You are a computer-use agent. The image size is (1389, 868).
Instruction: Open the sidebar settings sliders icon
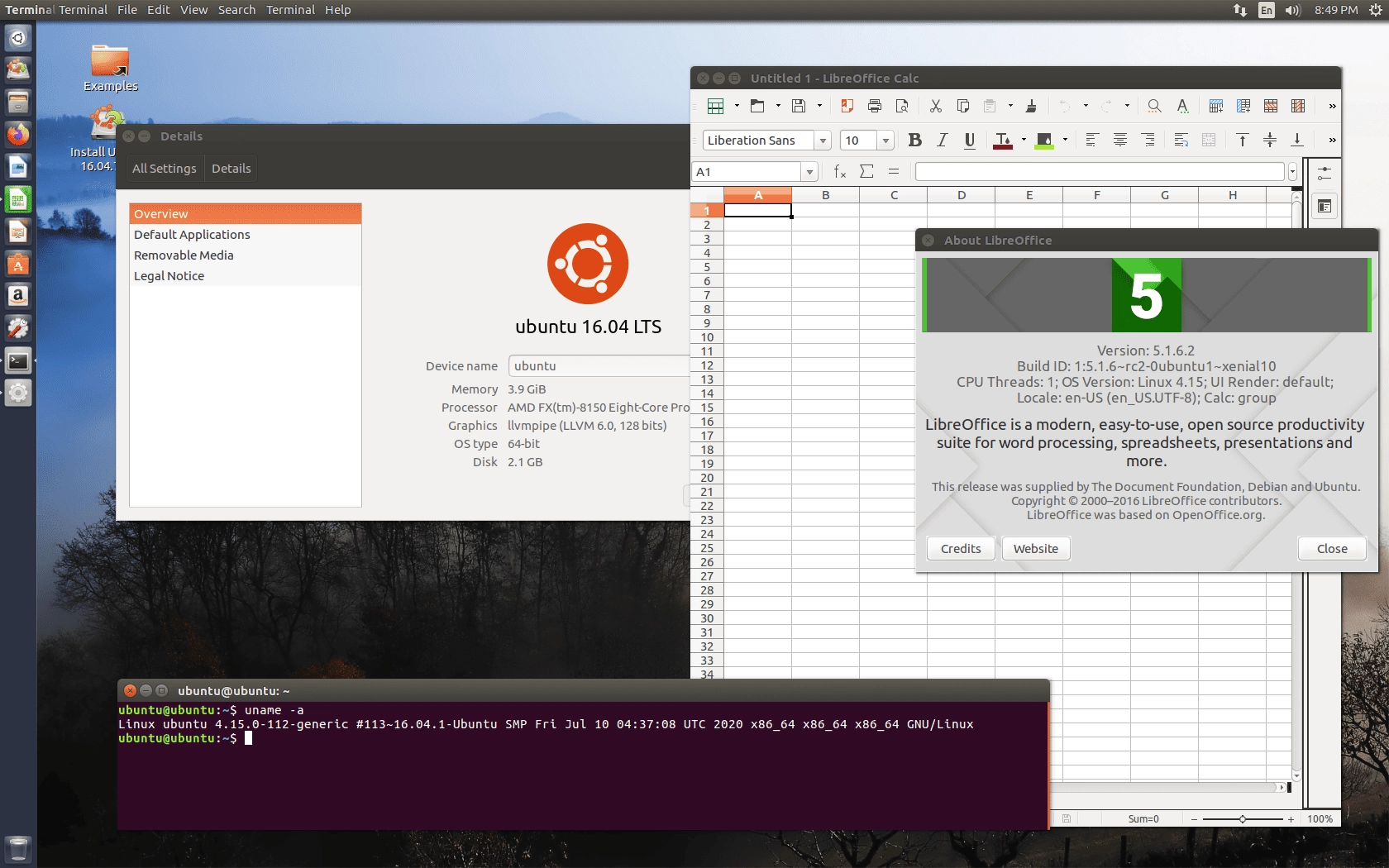1325,173
